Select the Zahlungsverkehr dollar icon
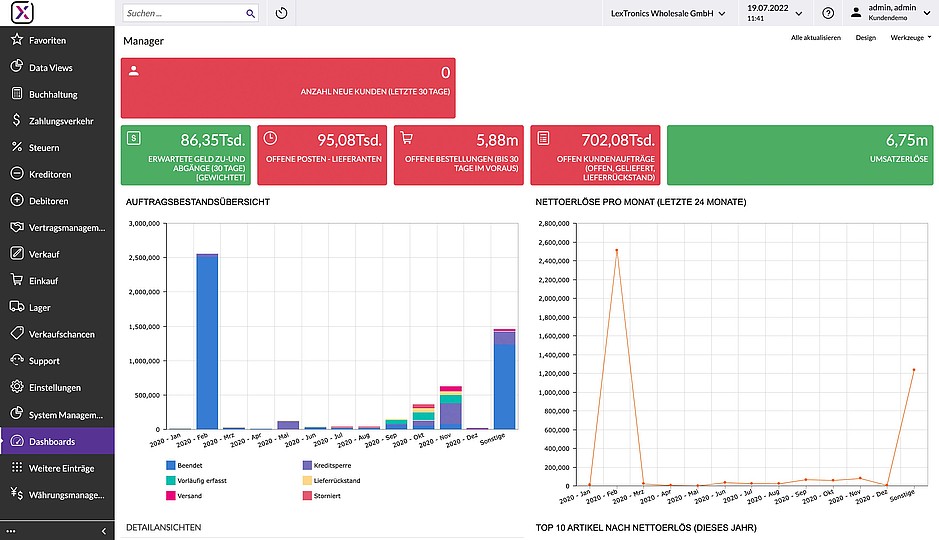This screenshot has height=540, width=939. tap(17, 120)
